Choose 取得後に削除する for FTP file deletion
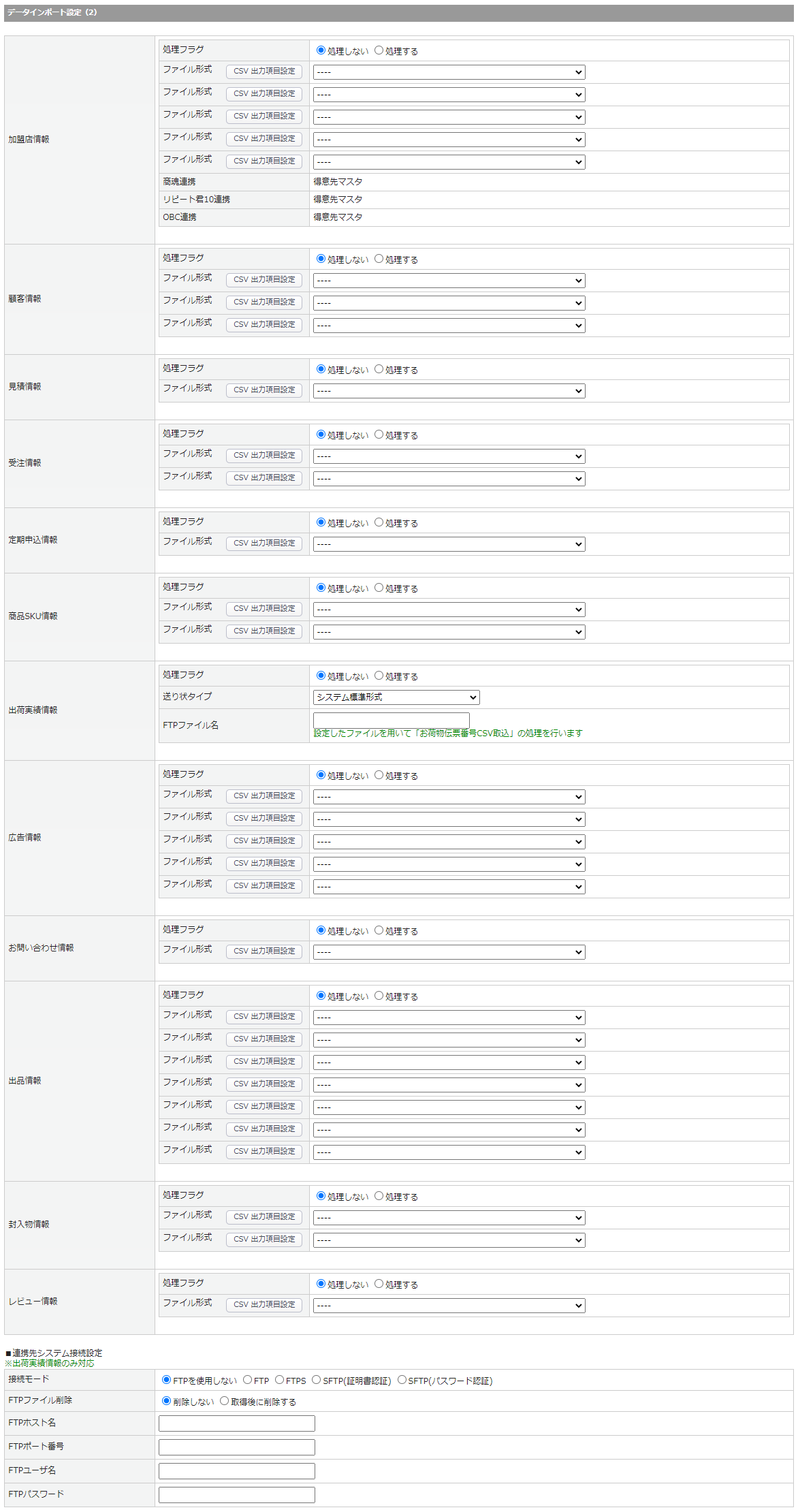 [x=224, y=1401]
